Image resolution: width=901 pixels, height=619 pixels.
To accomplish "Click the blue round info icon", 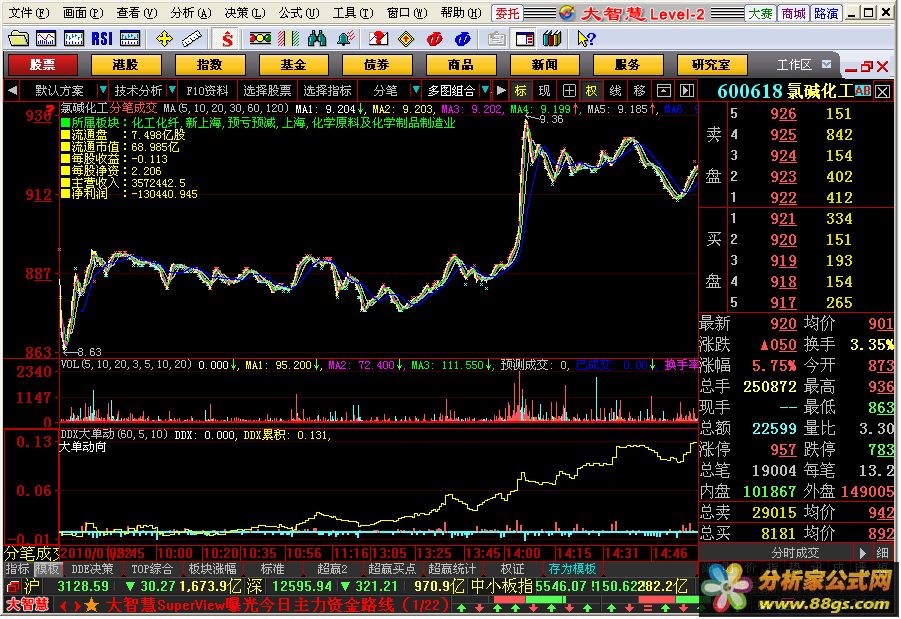I will pos(463,39).
